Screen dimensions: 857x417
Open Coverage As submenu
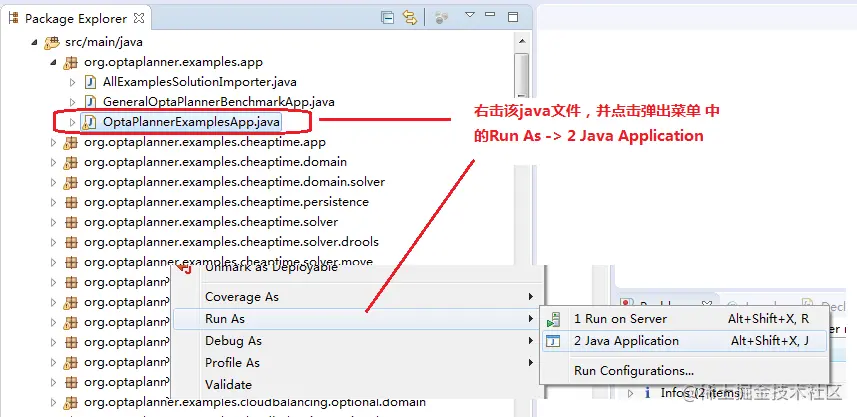pos(358,297)
